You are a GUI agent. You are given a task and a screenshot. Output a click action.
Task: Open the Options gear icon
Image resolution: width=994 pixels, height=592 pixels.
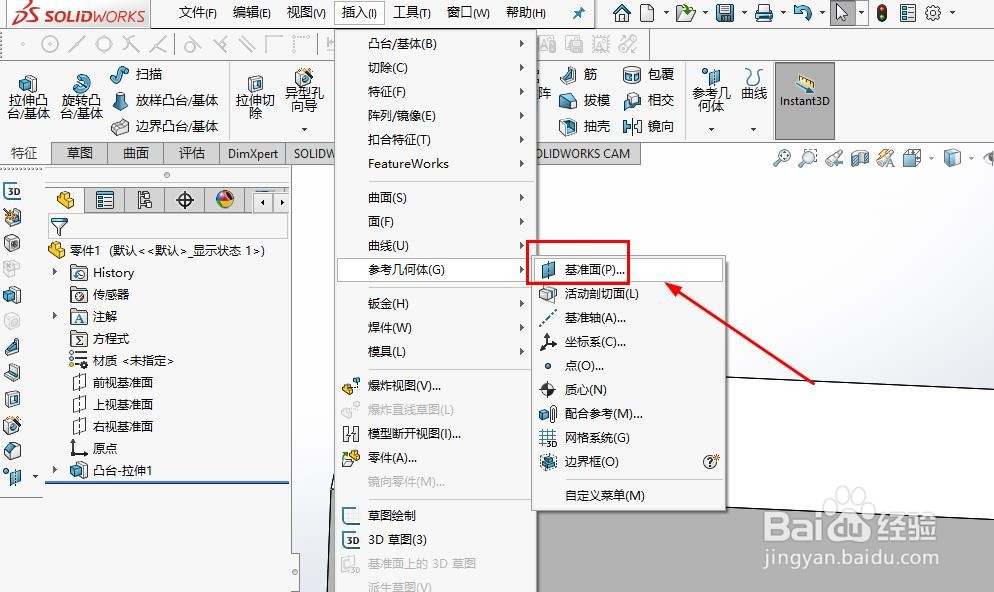pos(933,13)
